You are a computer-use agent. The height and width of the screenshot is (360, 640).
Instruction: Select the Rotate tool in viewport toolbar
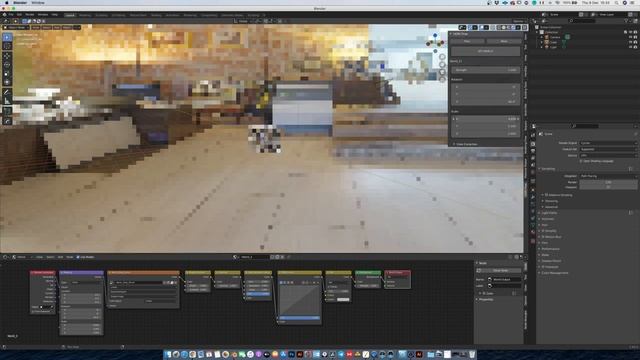point(7,64)
